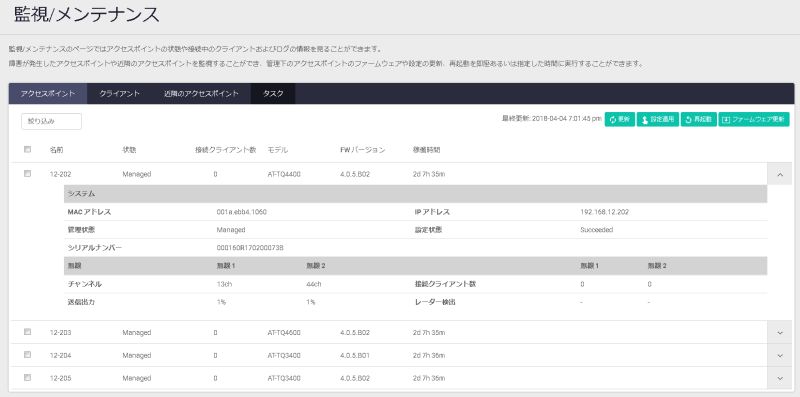The height and width of the screenshot is (397, 800).
Task: Expand the 12-204 row chevron
Action: [780, 356]
